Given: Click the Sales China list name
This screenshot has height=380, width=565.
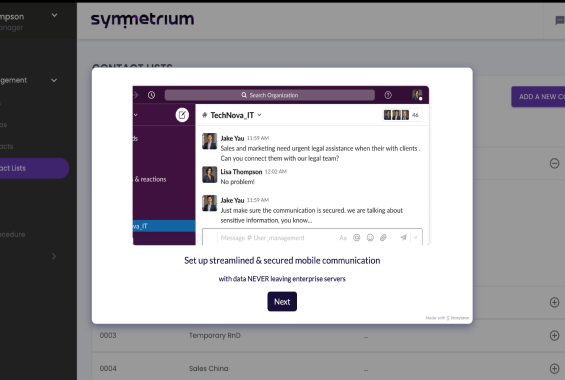Looking at the screenshot, I should click(209, 368).
